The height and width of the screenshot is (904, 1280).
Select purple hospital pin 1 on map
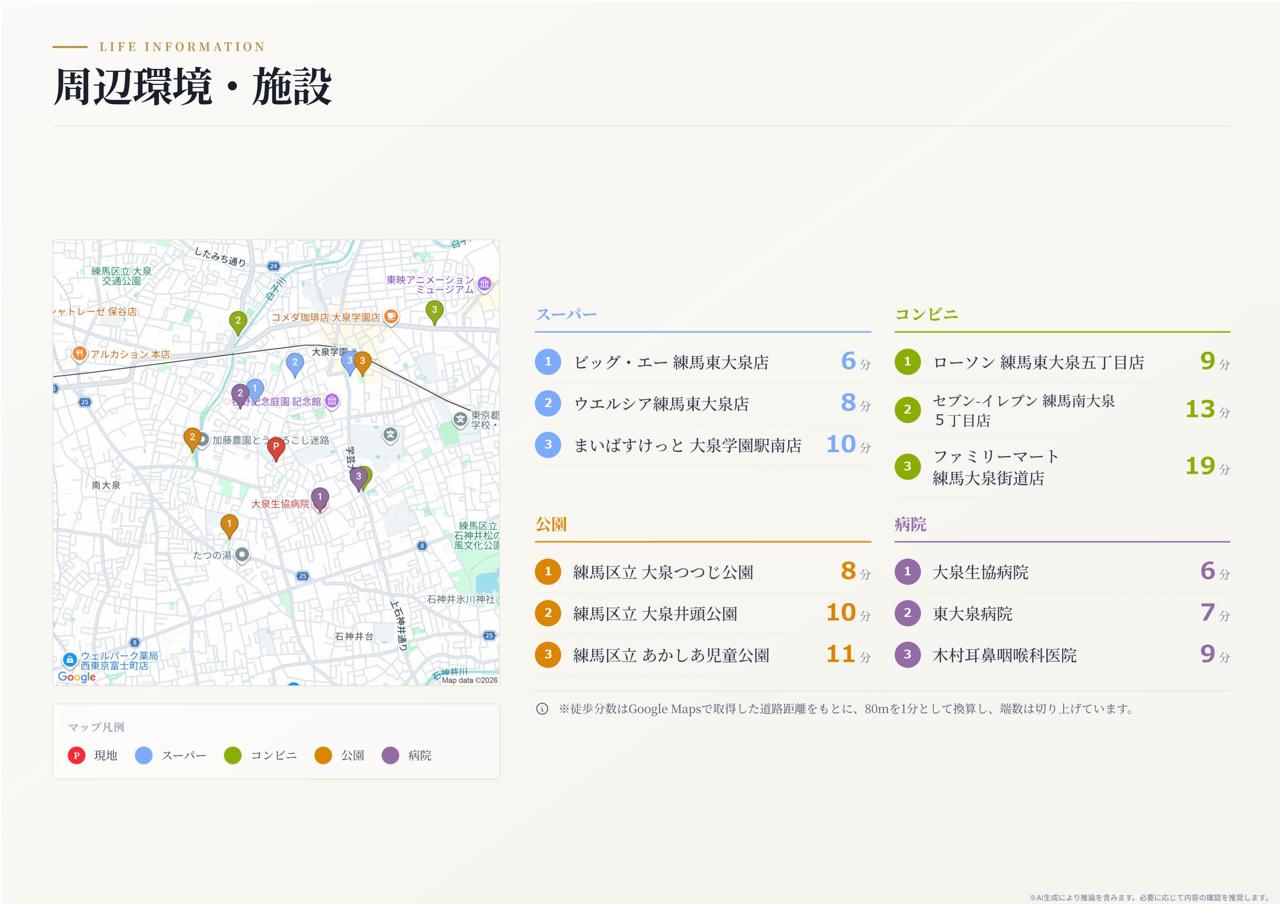(320, 499)
